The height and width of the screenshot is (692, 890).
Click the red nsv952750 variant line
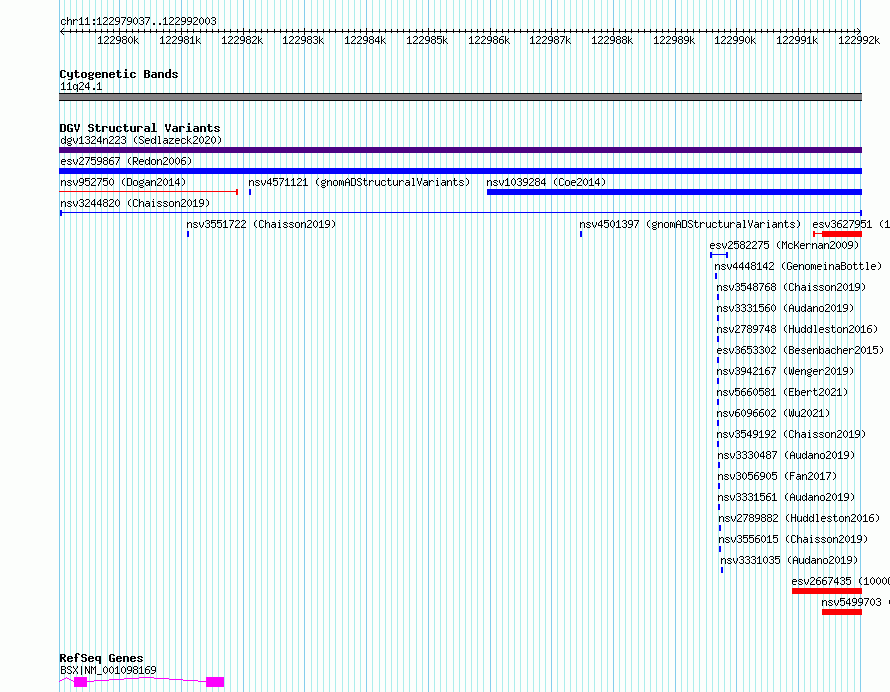click(148, 192)
